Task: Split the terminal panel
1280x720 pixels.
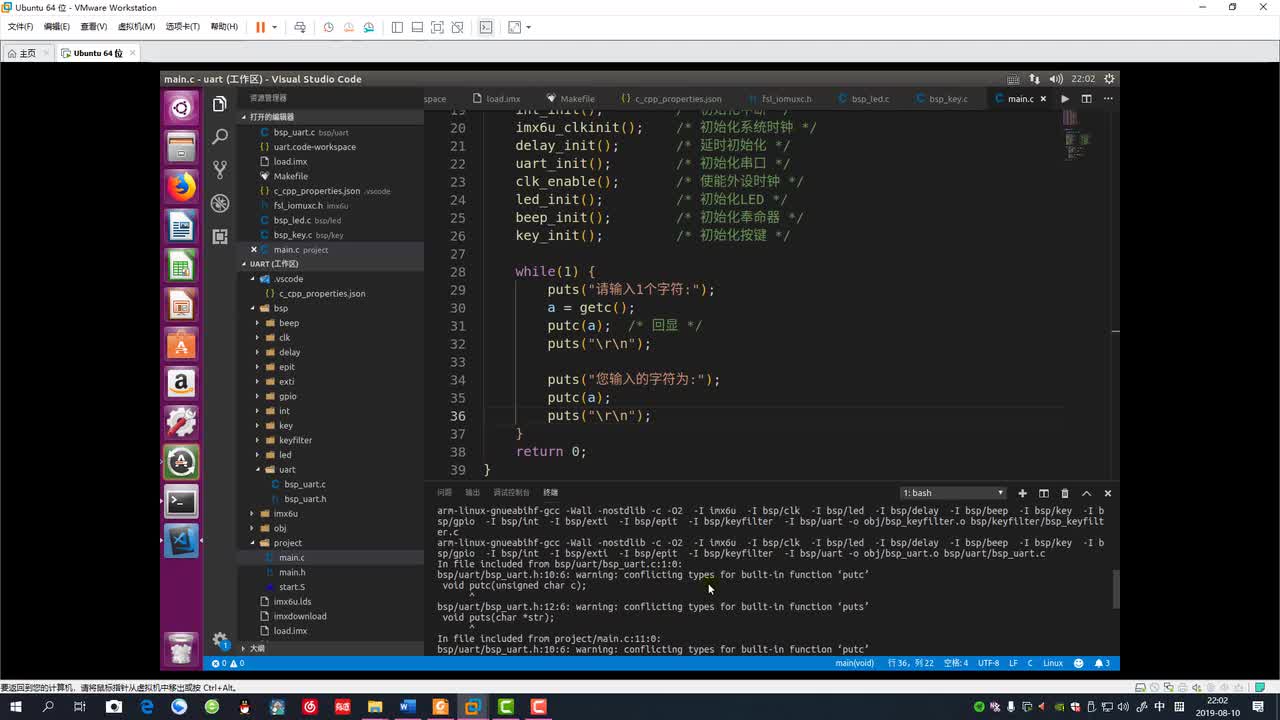Action: click(1043, 493)
